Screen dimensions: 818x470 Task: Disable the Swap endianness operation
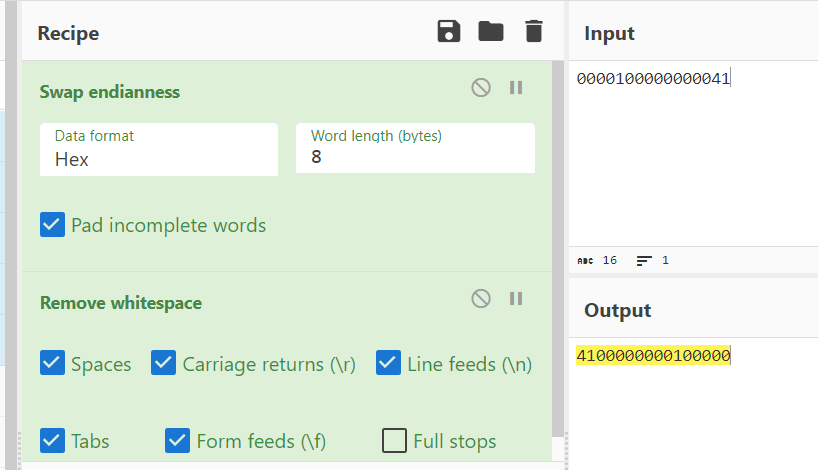point(481,88)
